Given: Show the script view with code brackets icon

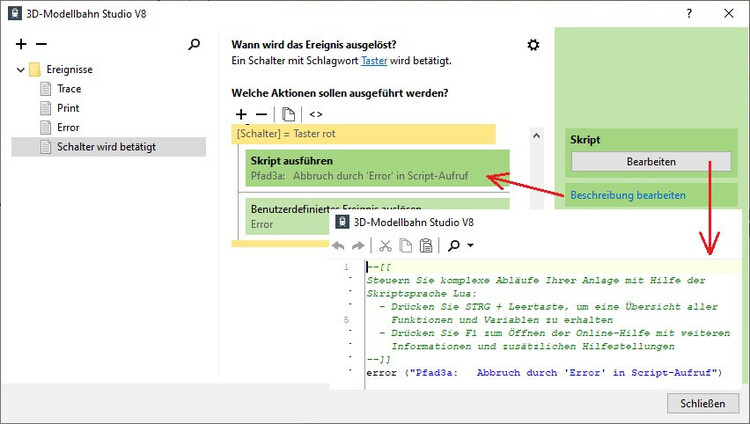Looking at the screenshot, I should (x=316, y=114).
